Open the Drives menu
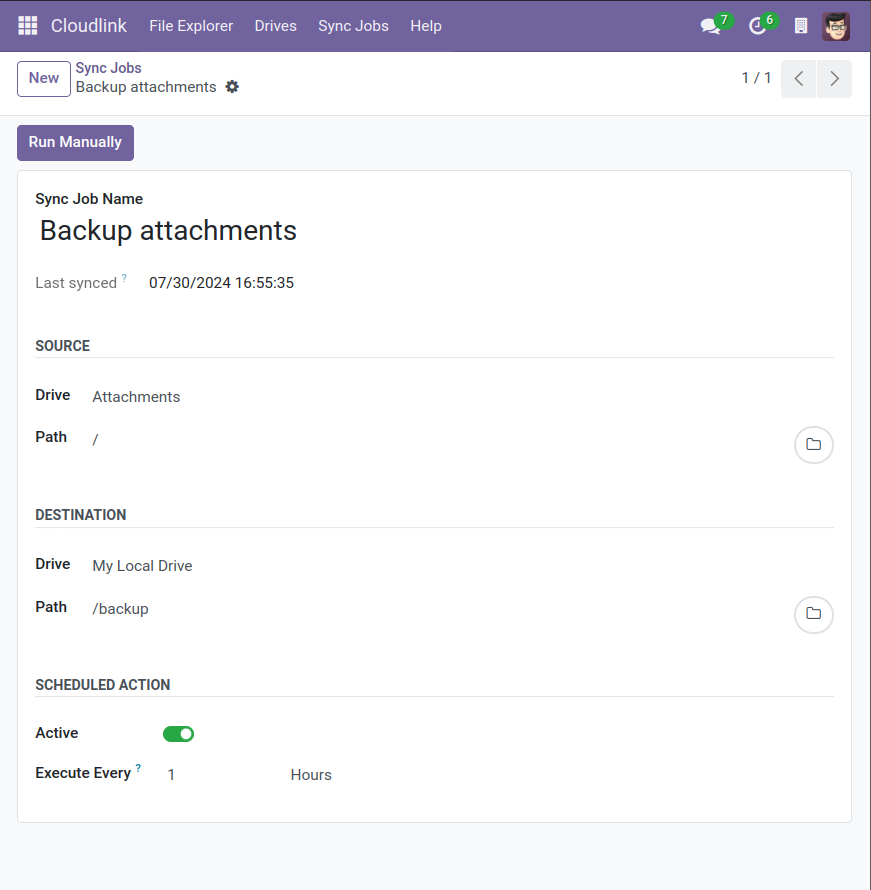 pyautogui.click(x=275, y=26)
